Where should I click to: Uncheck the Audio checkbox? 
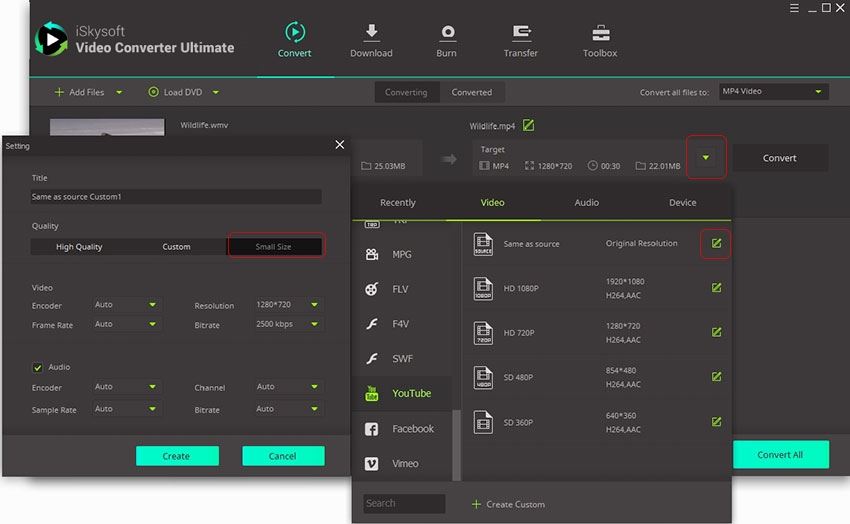tap(38, 367)
